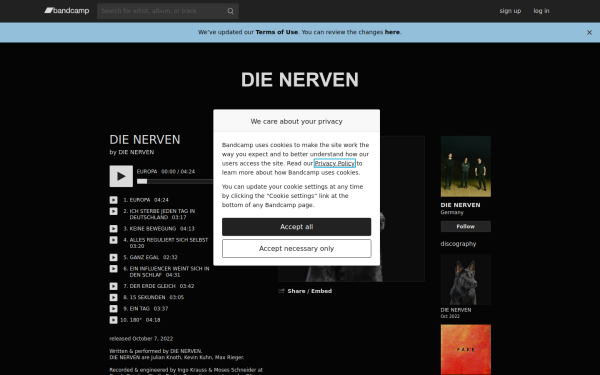
Task: Play track 2 ICH STERBE JEDEN TAG IN DEUTSCHLAND
Action: (113, 211)
